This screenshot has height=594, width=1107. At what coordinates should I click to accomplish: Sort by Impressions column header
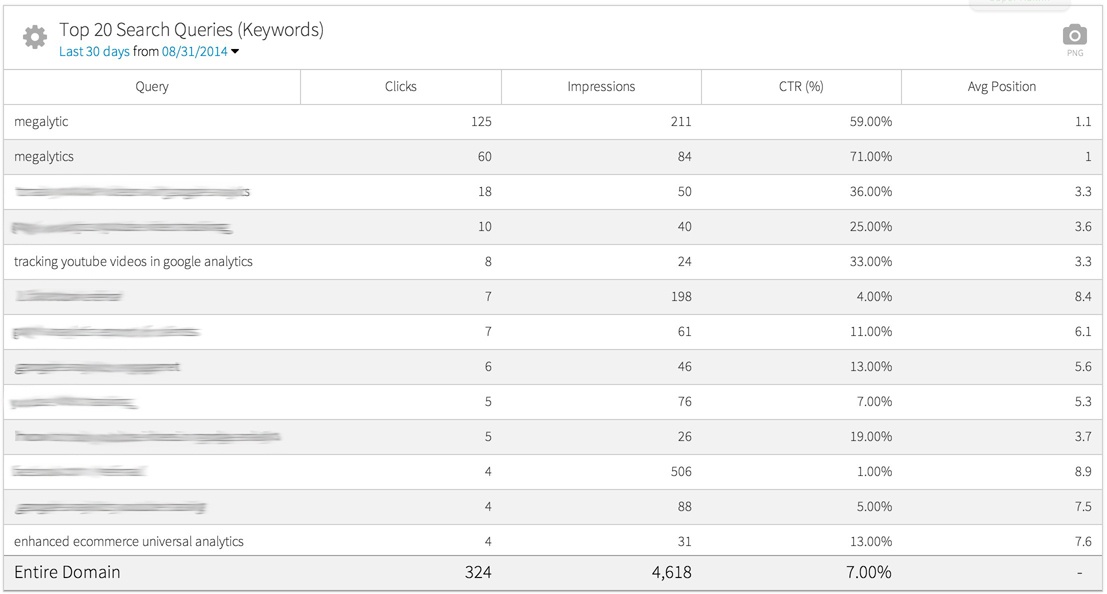click(601, 87)
